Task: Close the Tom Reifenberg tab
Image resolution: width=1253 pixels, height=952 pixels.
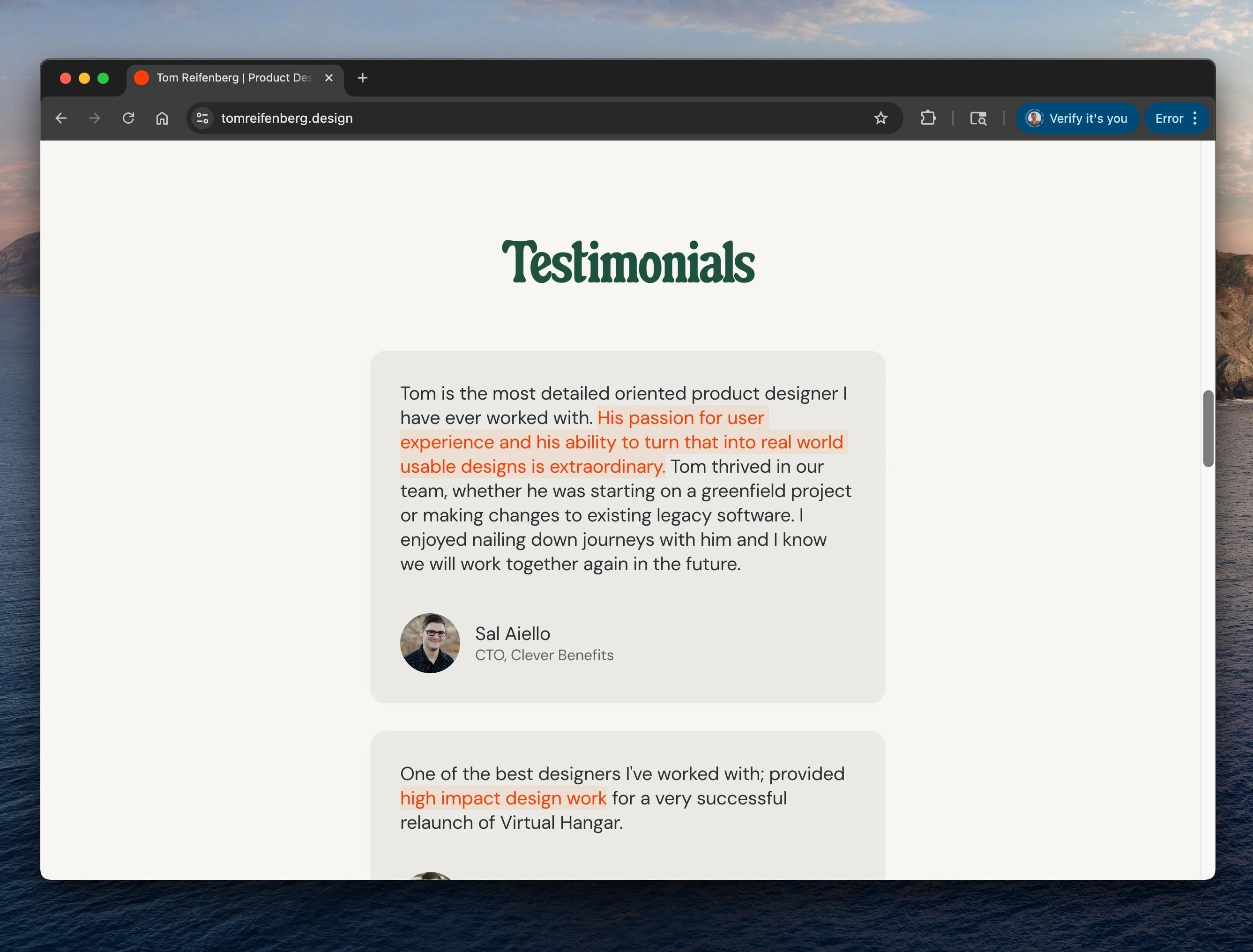Action: coord(328,78)
